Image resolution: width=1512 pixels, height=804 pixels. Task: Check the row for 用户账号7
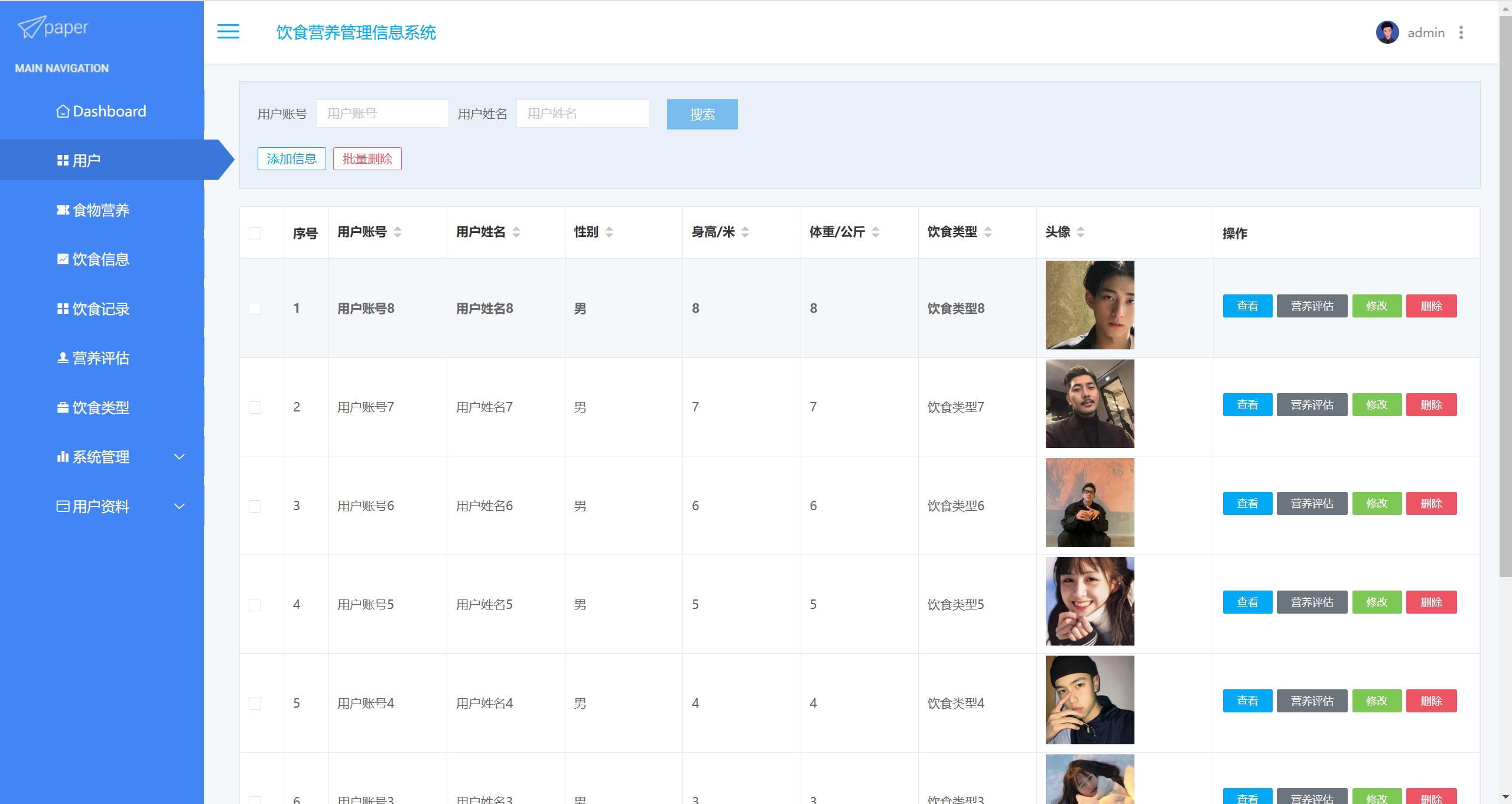point(255,407)
